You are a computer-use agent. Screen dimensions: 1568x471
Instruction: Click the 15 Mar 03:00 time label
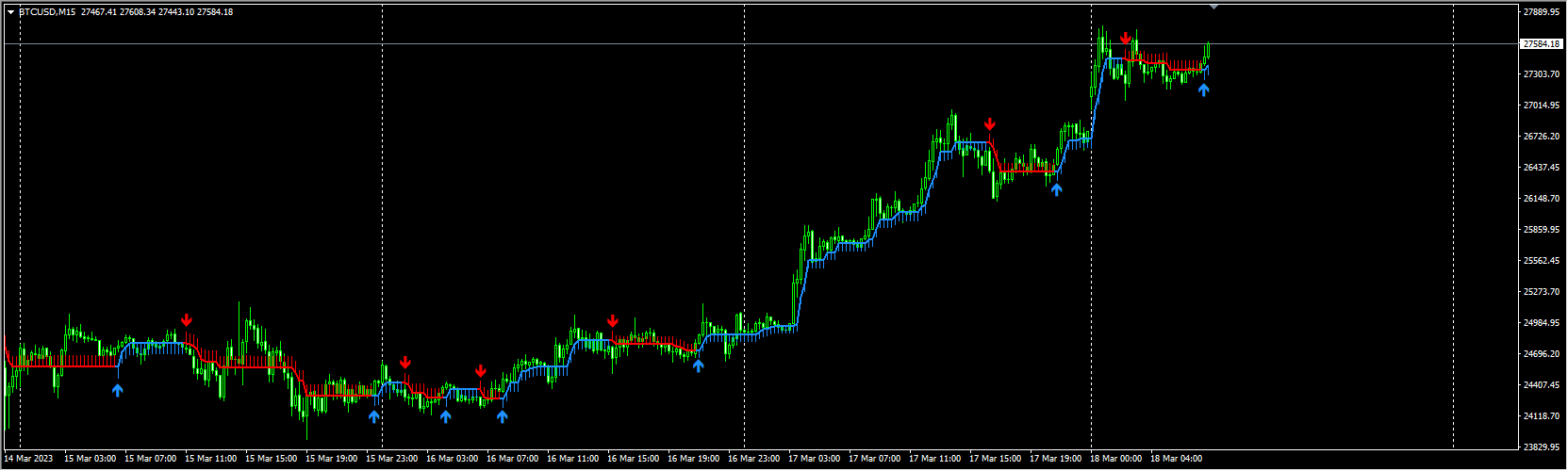[x=91, y=459]
